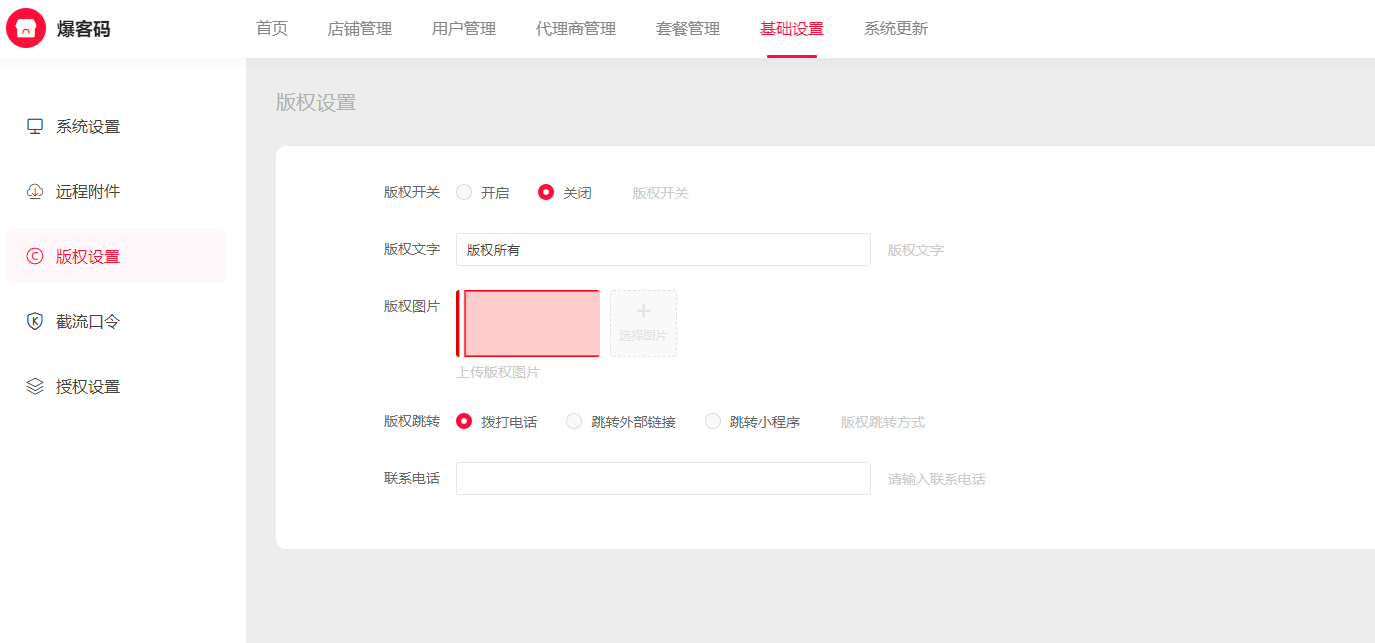
Task: Go to 用户管理 in top navigation
Action: pyautogui.click(x=464, y=29)
